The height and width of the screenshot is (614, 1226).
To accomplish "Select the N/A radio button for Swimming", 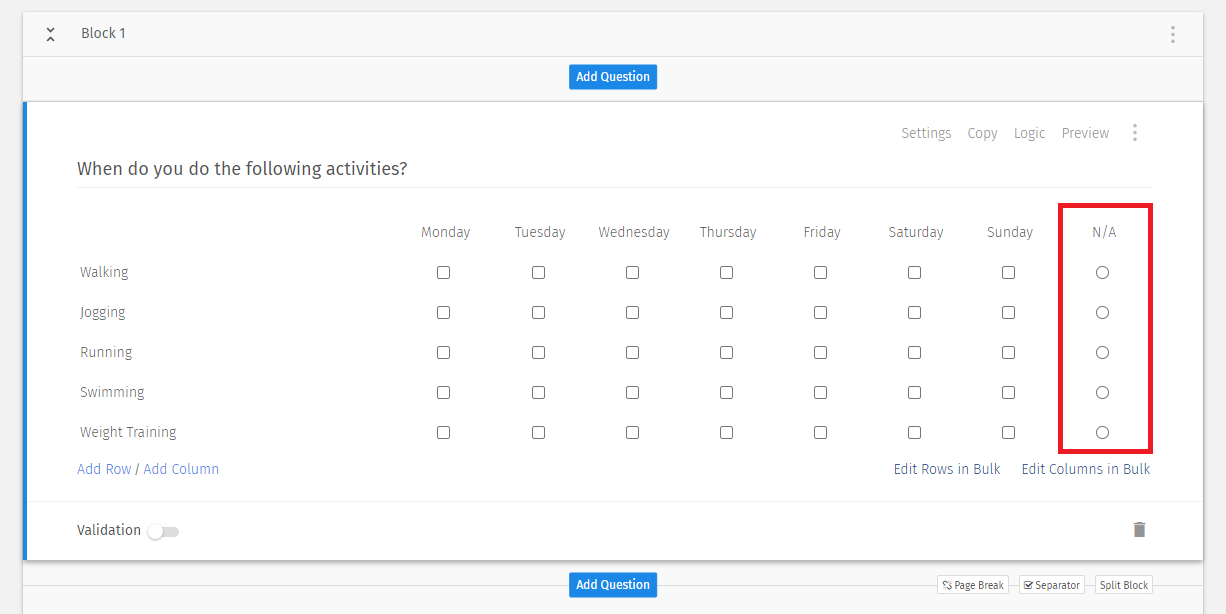I will [1102, 392].
